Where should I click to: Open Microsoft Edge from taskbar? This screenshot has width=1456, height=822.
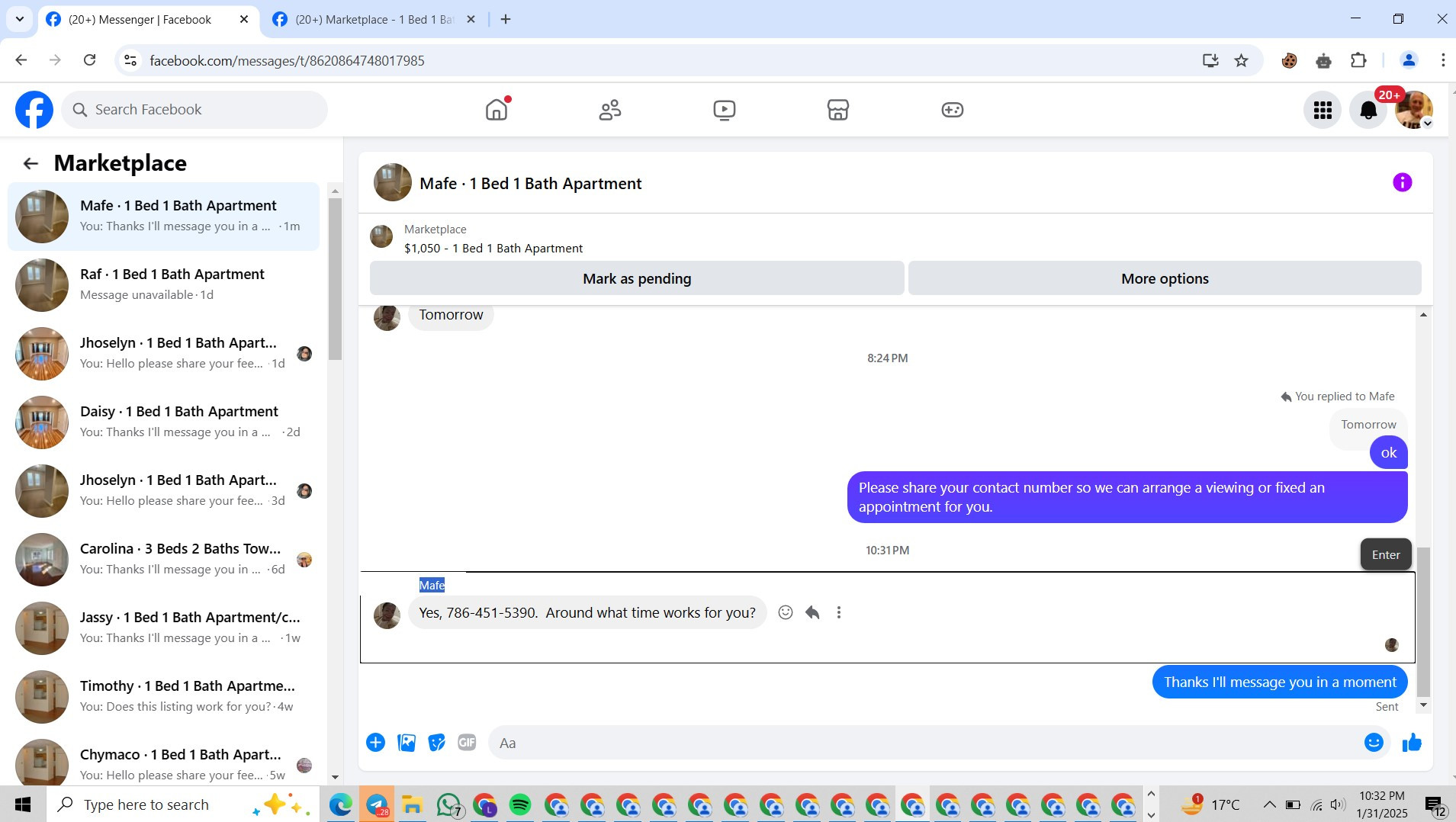click(340, 804)
